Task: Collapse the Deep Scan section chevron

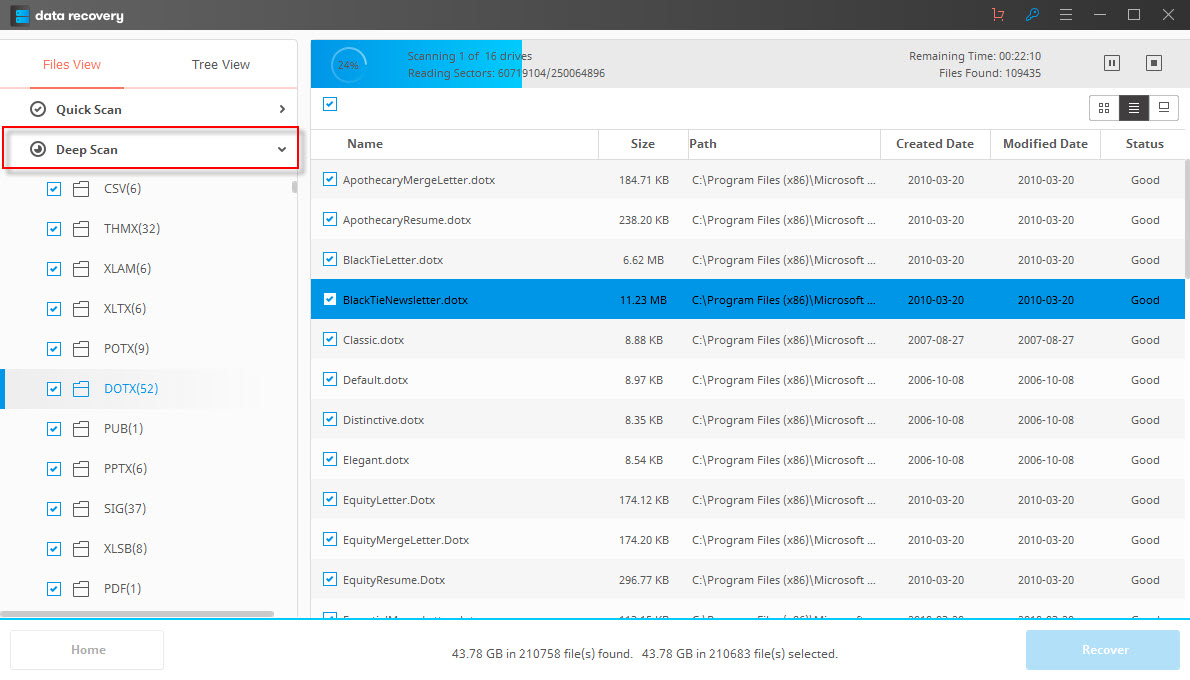Action: click(282, 150)
